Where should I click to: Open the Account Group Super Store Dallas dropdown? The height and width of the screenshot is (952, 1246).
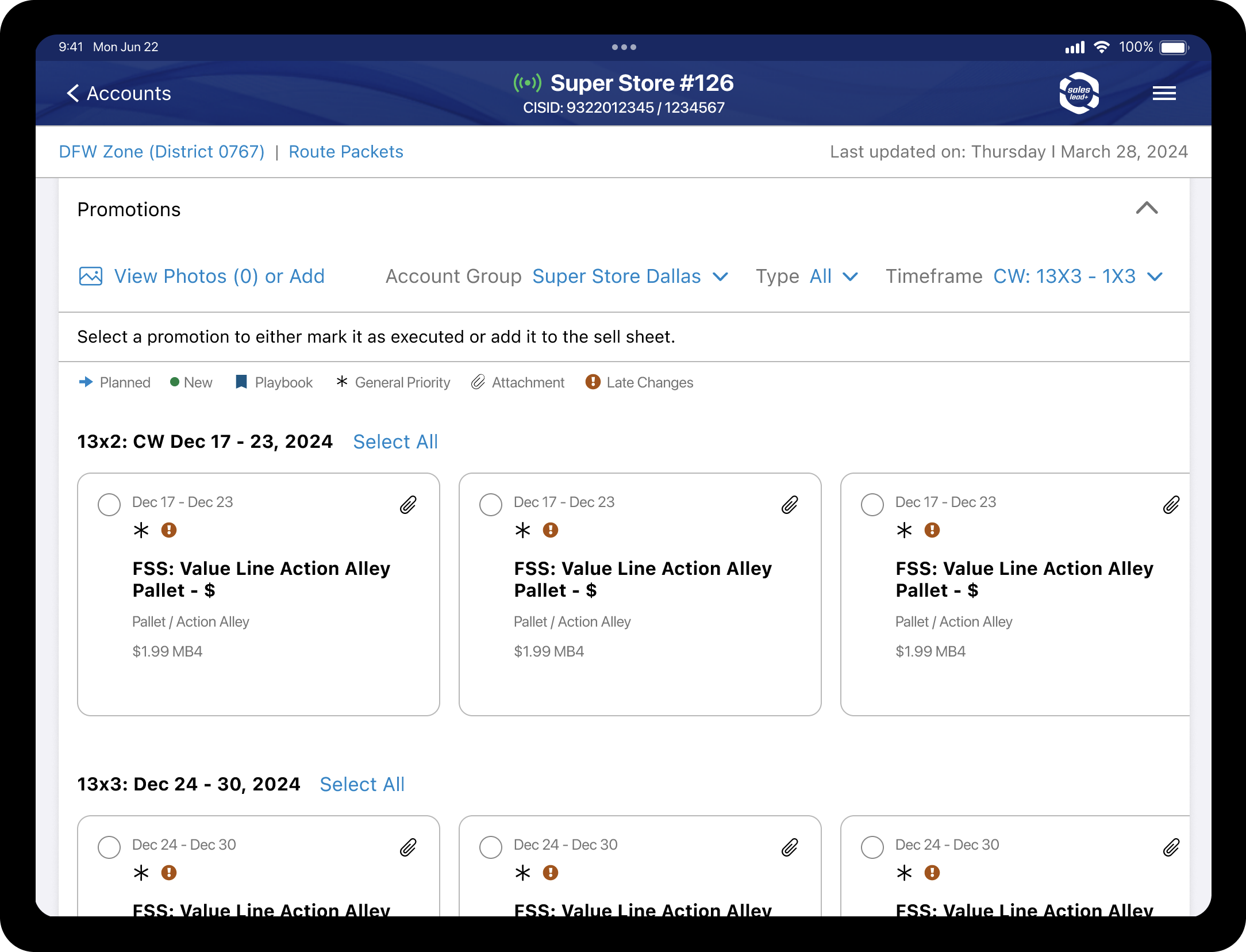coord(629,277)
